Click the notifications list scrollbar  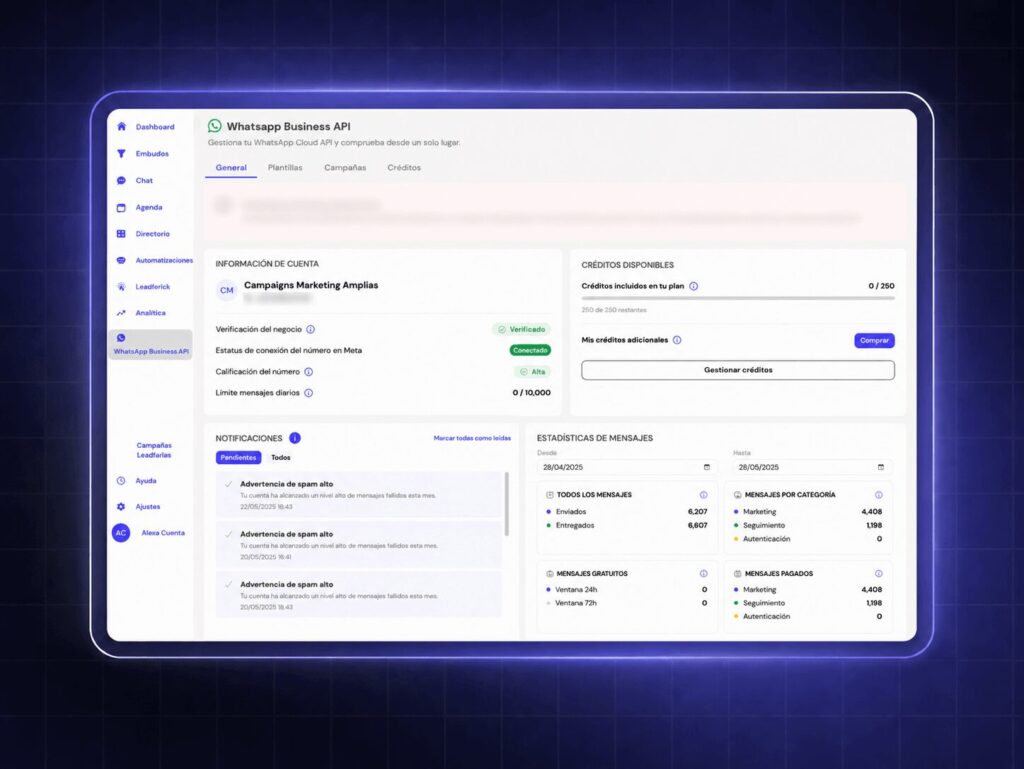(507, 505)
